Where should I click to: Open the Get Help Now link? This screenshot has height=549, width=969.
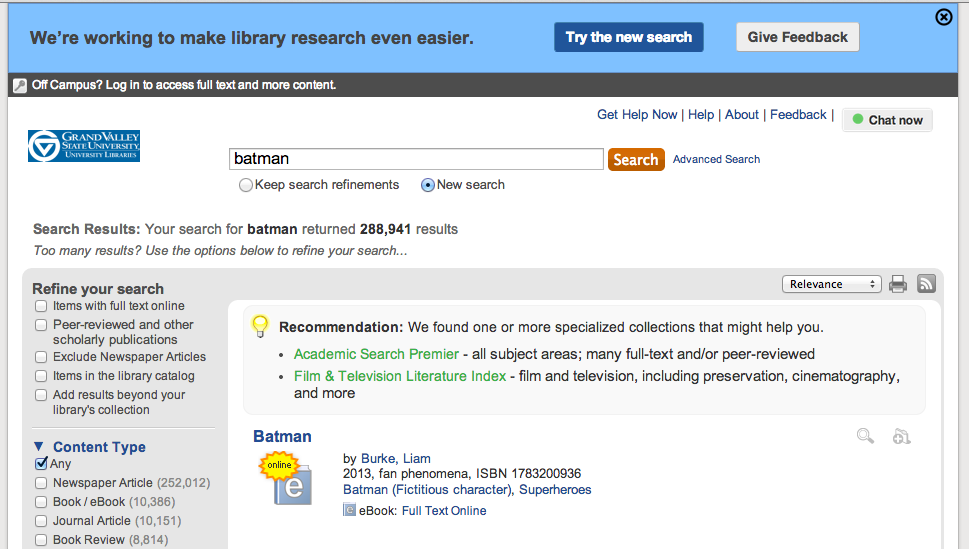coord(637,114)
